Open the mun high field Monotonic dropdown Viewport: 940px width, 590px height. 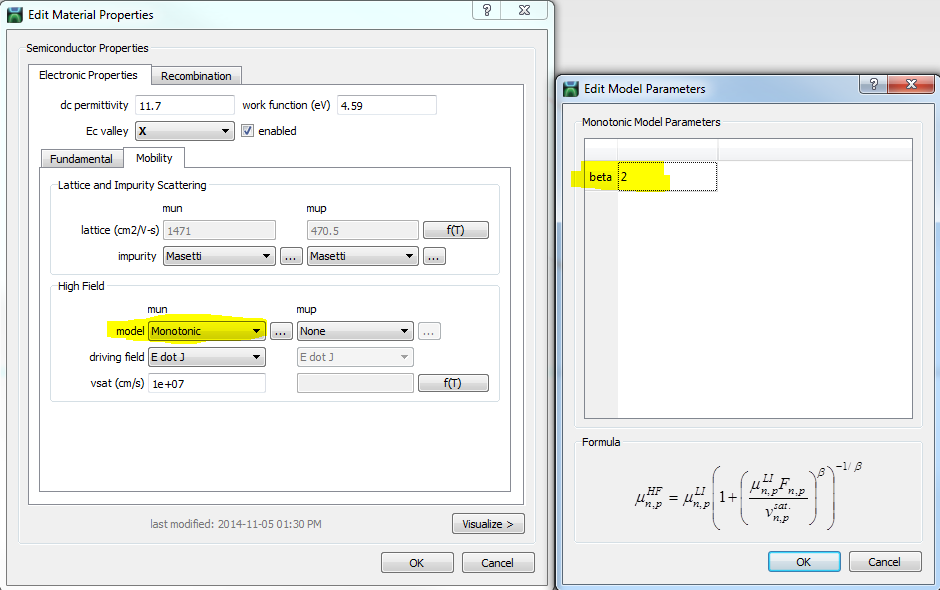point(207,331)
